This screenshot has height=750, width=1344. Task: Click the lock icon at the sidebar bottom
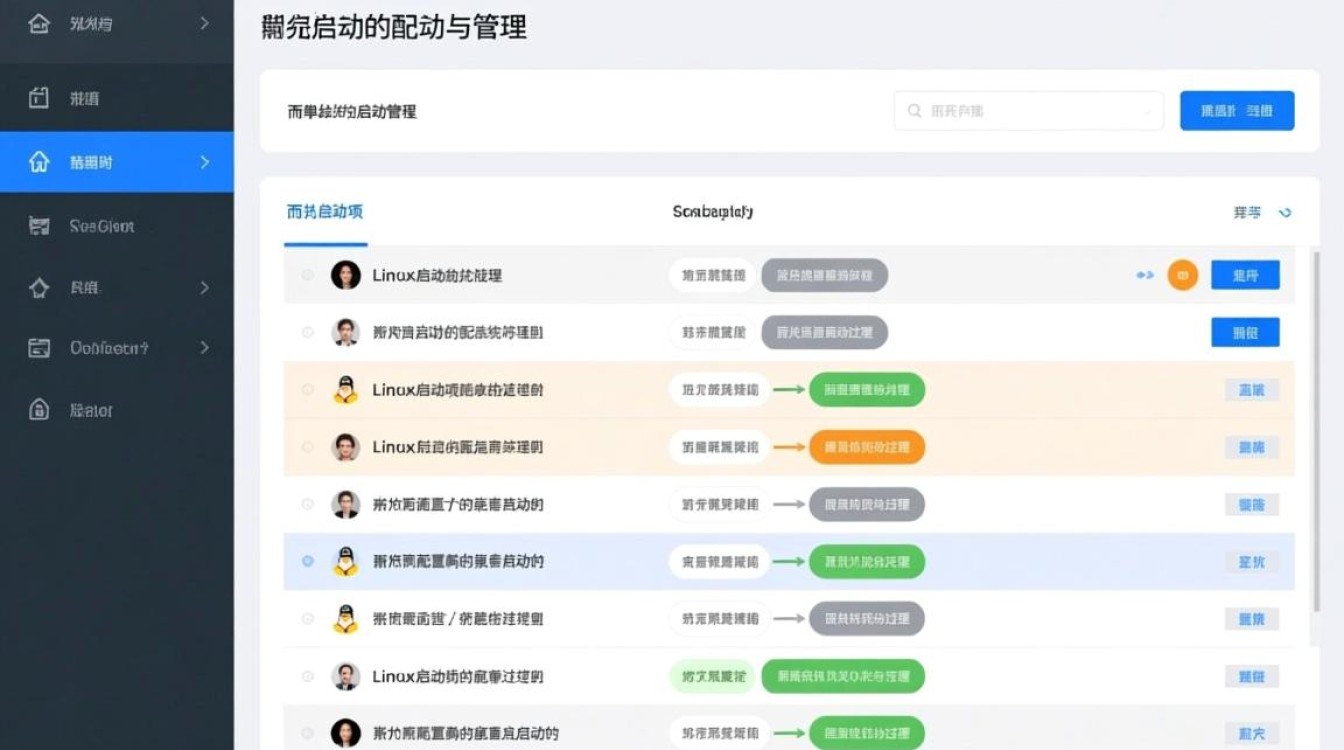(37, 410)
